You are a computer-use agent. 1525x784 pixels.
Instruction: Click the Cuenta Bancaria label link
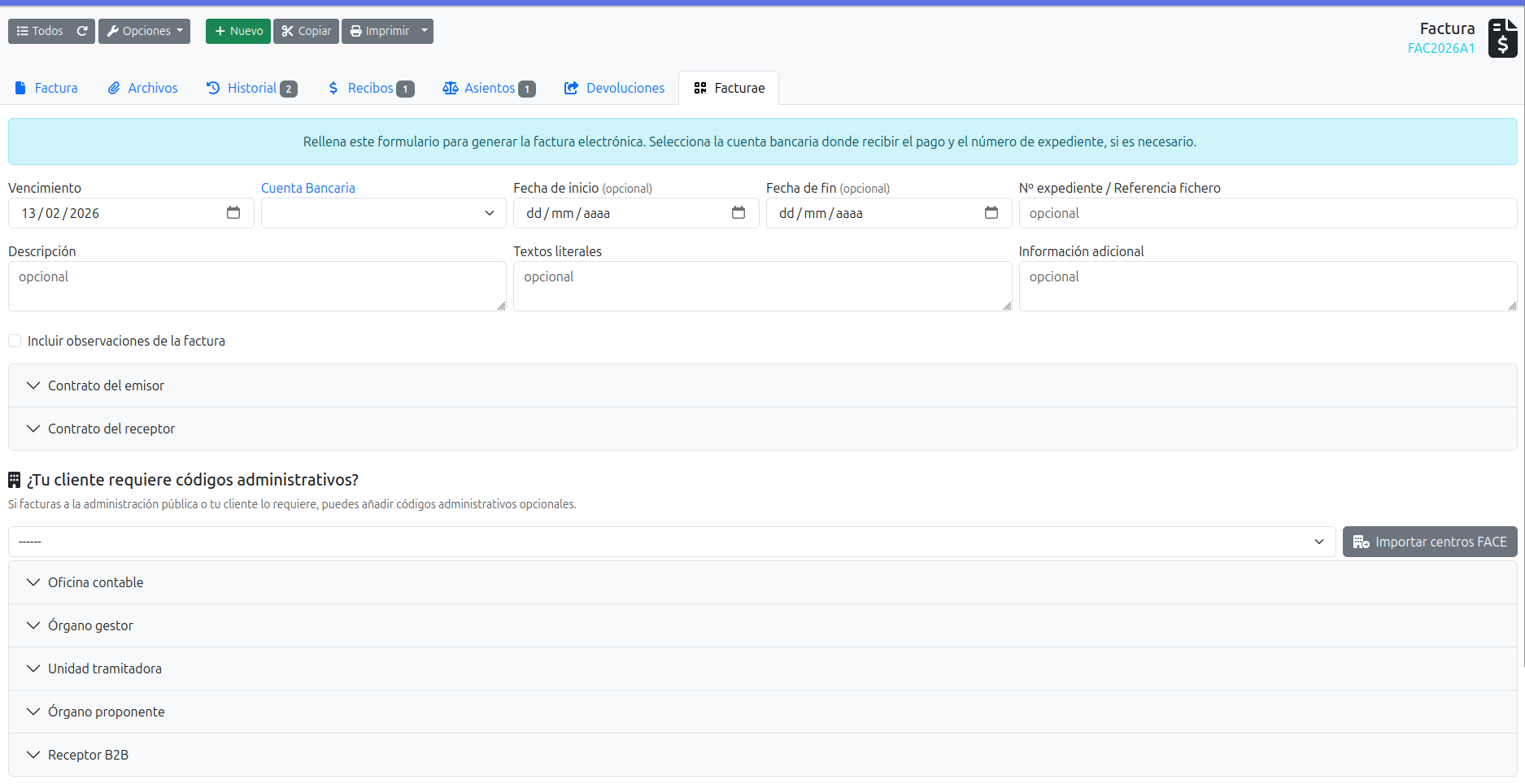click(307, 188)
